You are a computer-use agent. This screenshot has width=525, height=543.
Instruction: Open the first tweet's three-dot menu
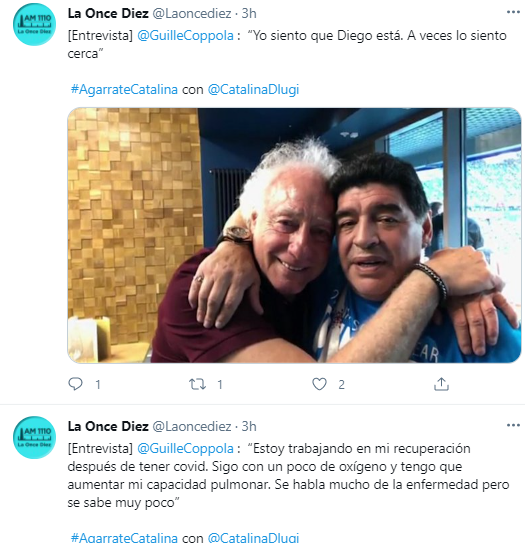coord(513,12)
